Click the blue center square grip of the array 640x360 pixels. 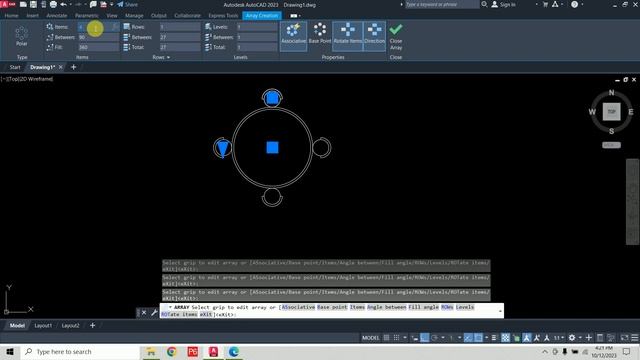272,147
